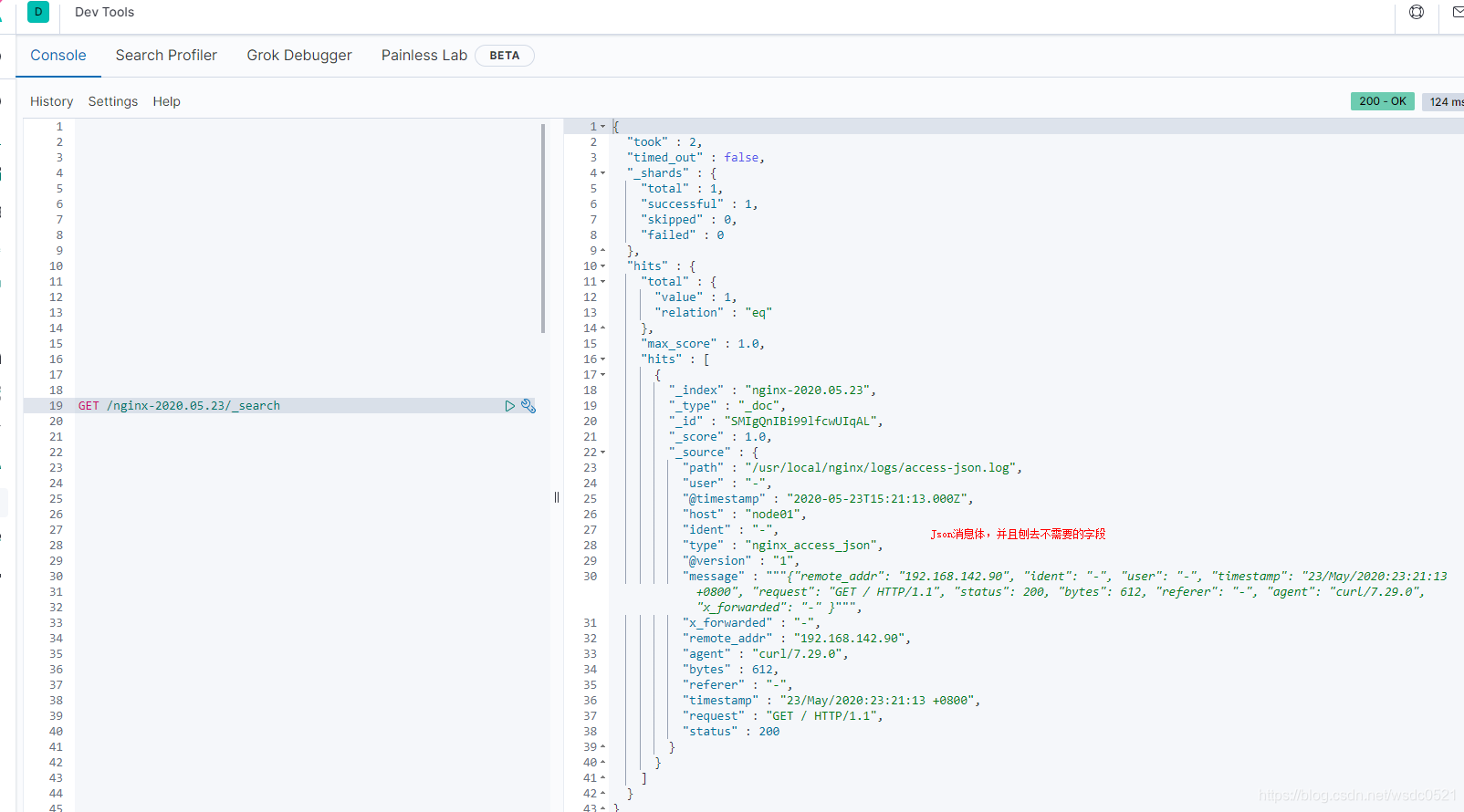
Task: Click the GET /nginx-2020.05.23/_search request line
Action: point(179,406)
